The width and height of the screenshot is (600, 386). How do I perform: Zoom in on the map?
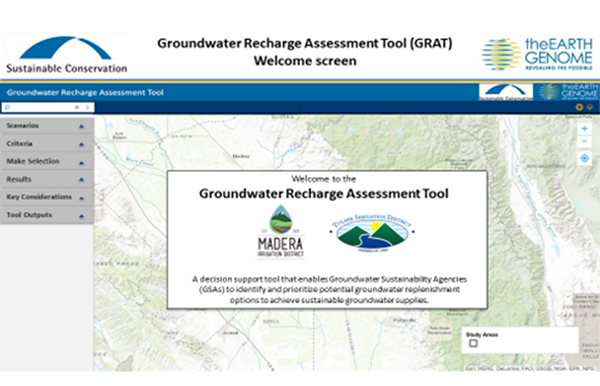(x=584, y=129)
